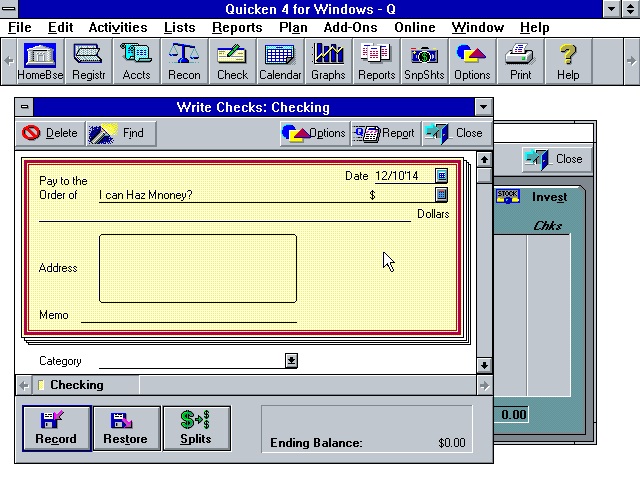Image resolution: width=640 pixels, height=480 pixels.
Task: Click the Chks column header in the background window
Action: pos(548,226)
